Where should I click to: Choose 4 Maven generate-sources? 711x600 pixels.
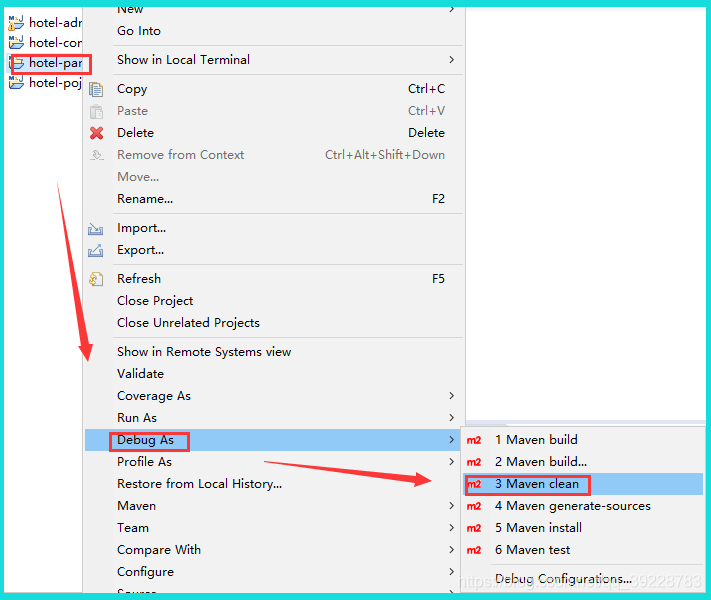(x=573, y=506)
